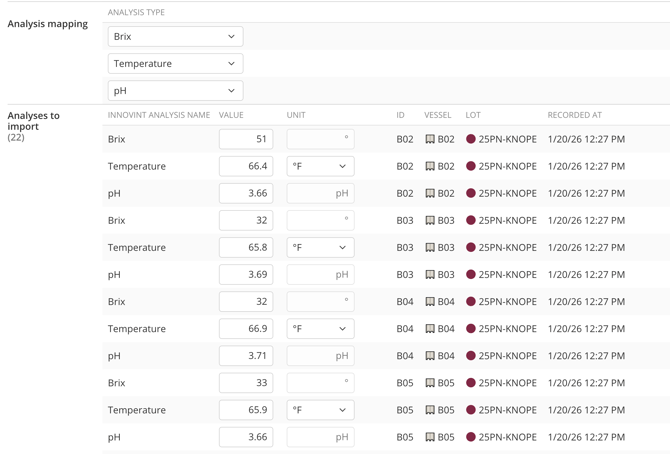Click the B05 vessel icon in temperature 65.9 row

[430, 410]
